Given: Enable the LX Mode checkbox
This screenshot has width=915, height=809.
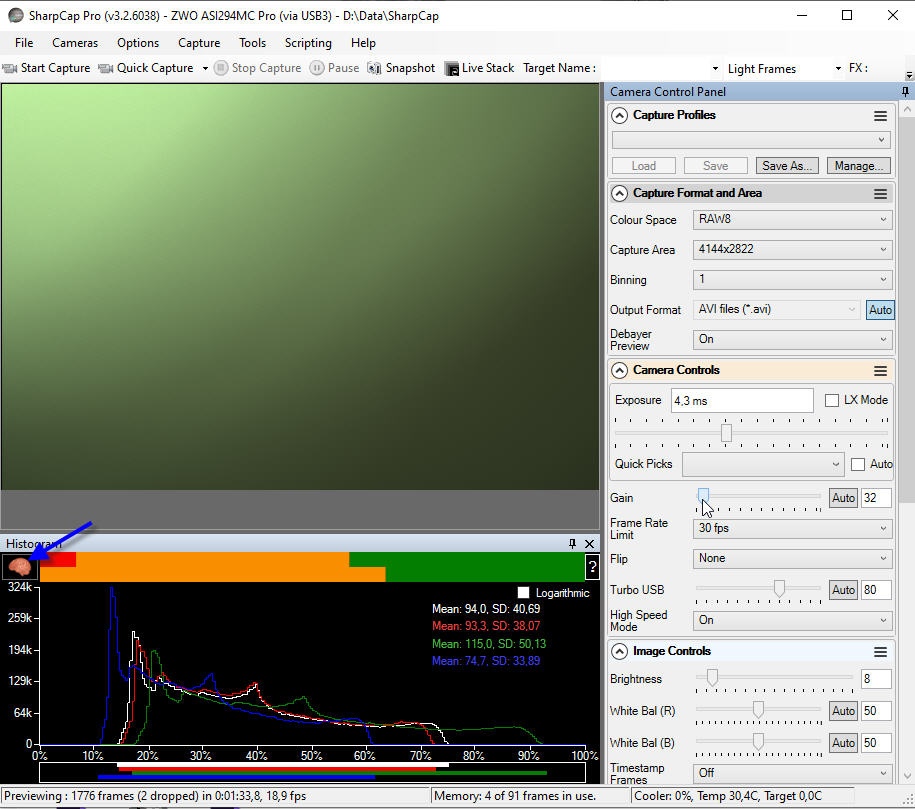Looking at the screenshot, I should [832, 400].
